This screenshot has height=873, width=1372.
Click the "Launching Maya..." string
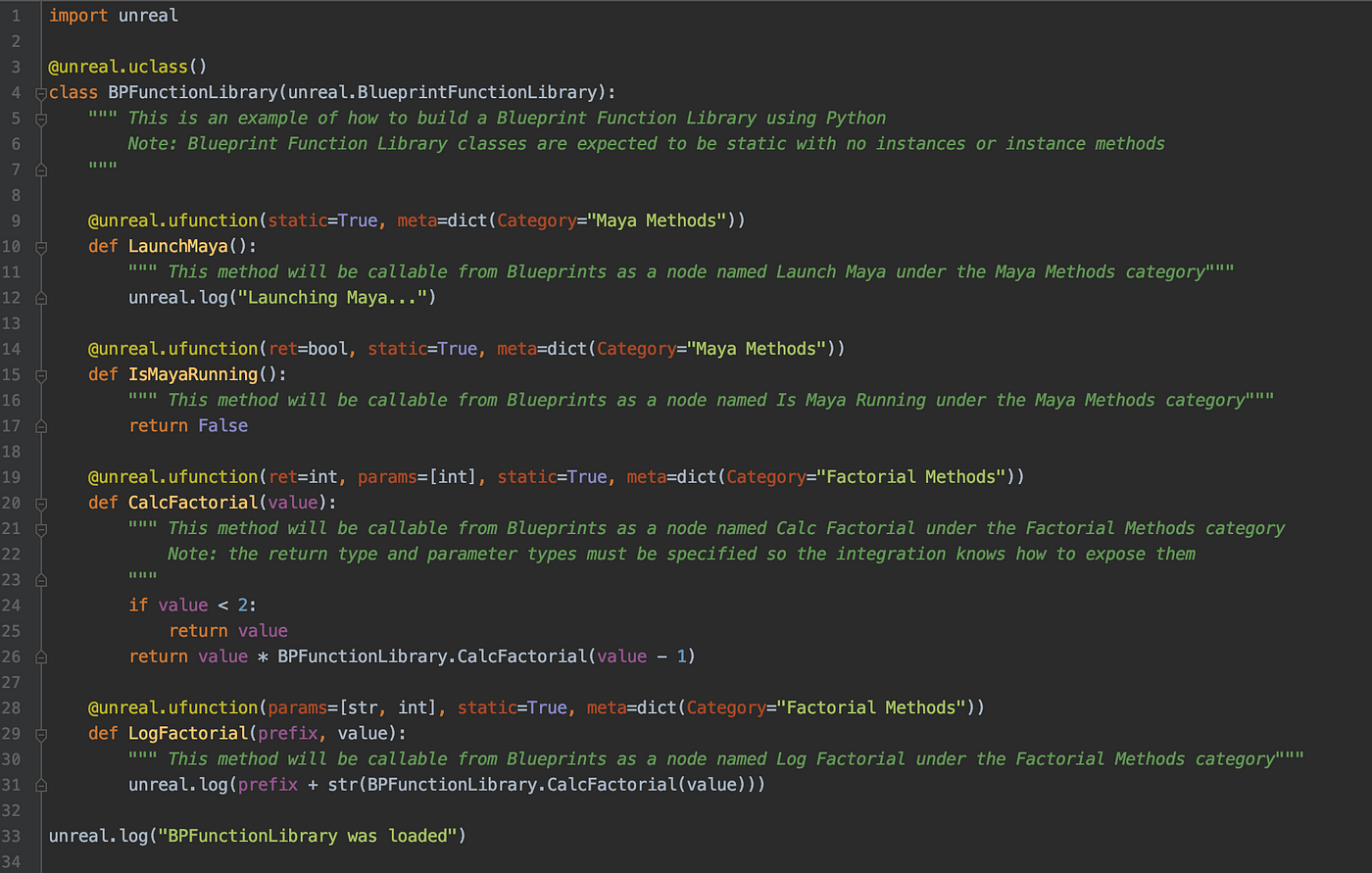[332, 298]
